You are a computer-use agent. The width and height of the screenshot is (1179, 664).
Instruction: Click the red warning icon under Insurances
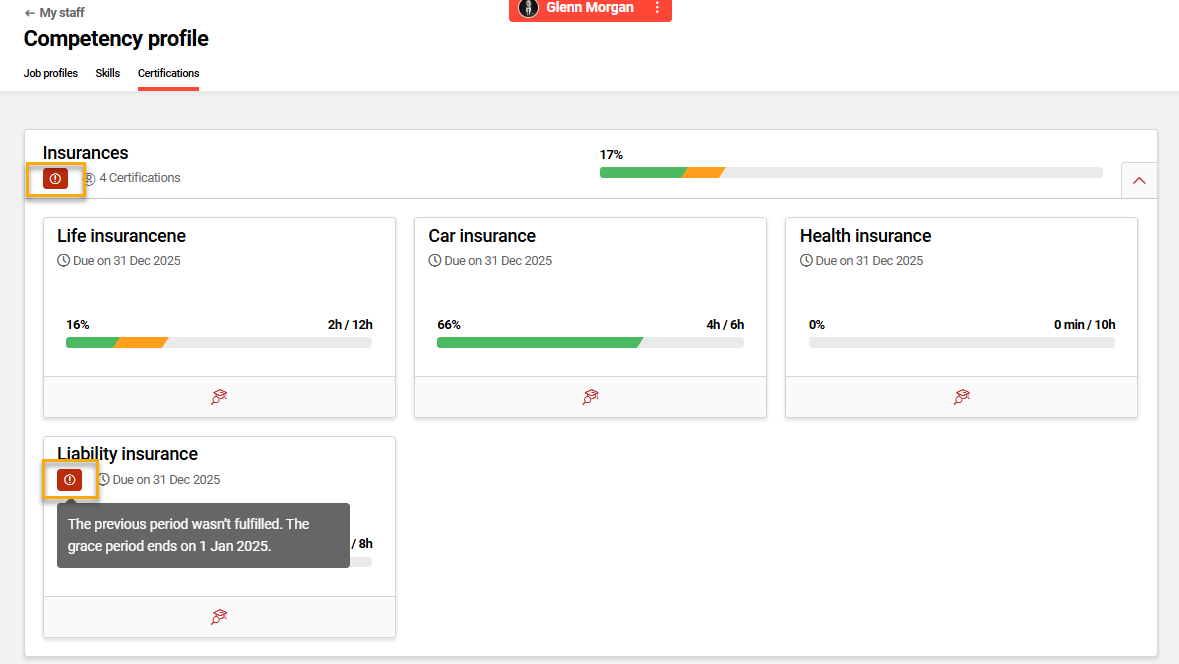click(x=56, y=179)
